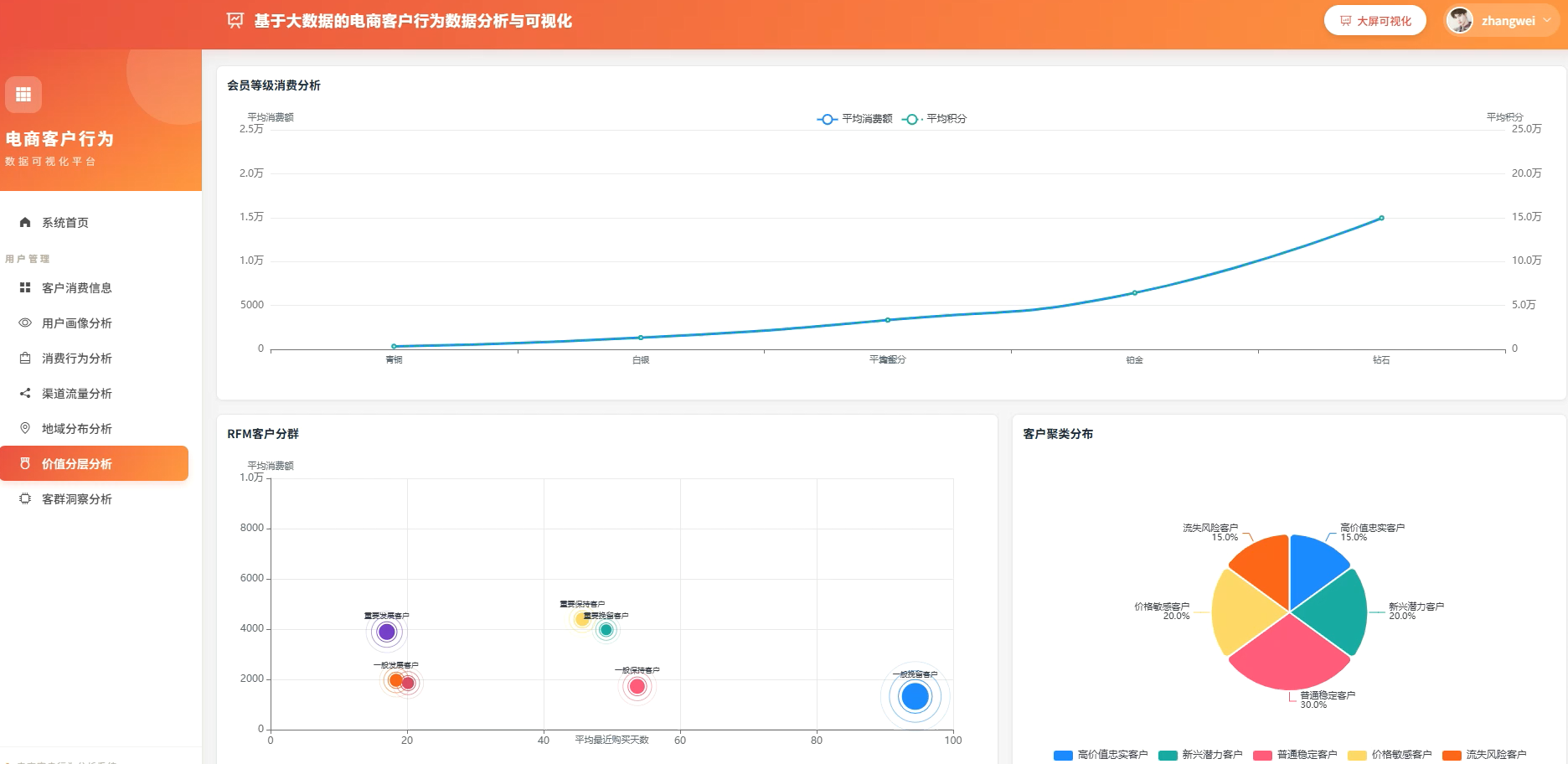
Task: Navigate to 渠道流量分析
Action: tap(94, 393)
